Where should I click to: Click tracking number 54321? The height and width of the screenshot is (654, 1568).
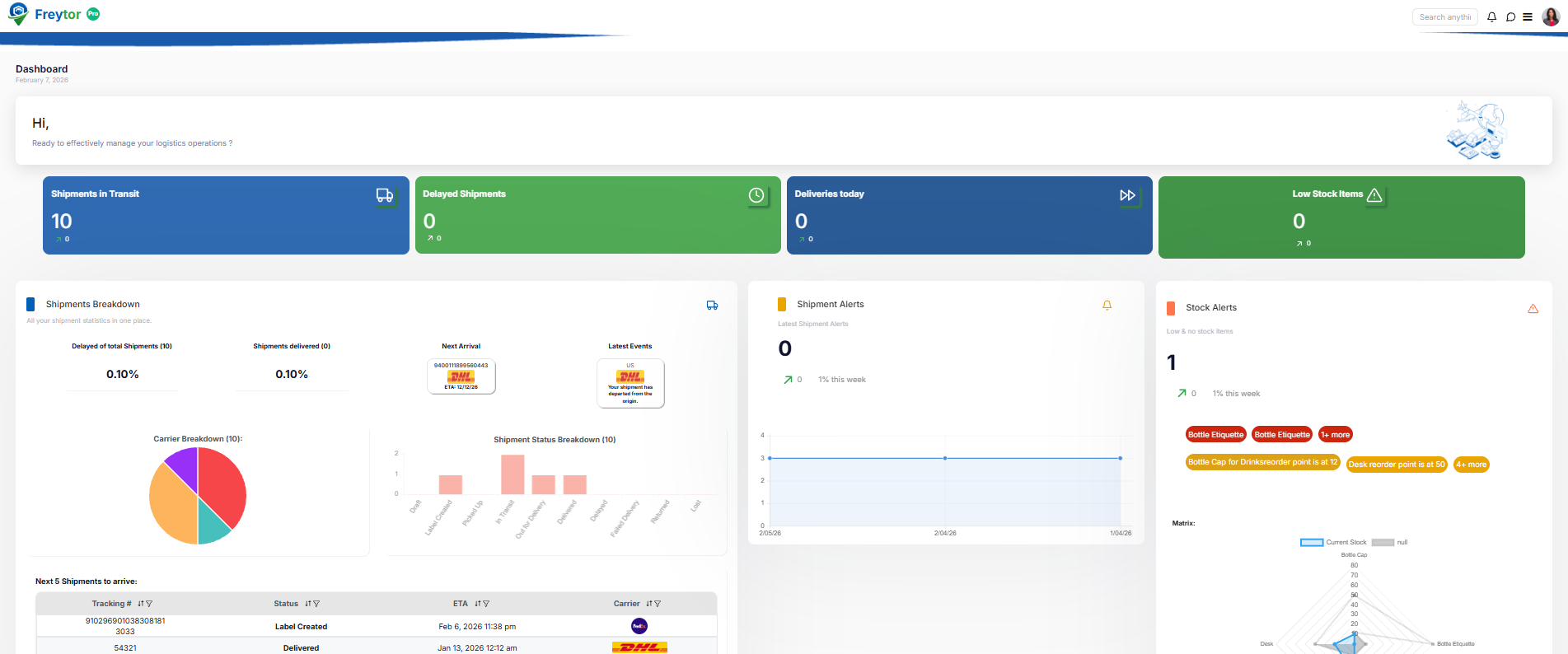click(125, 648)
